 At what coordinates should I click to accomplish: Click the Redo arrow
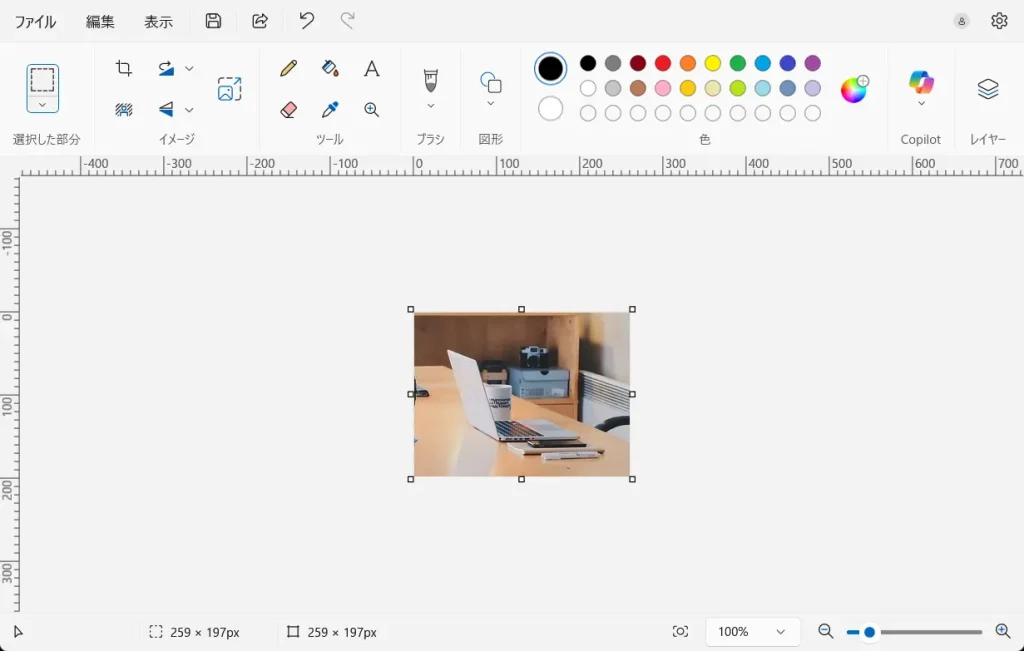pos(347,21)
